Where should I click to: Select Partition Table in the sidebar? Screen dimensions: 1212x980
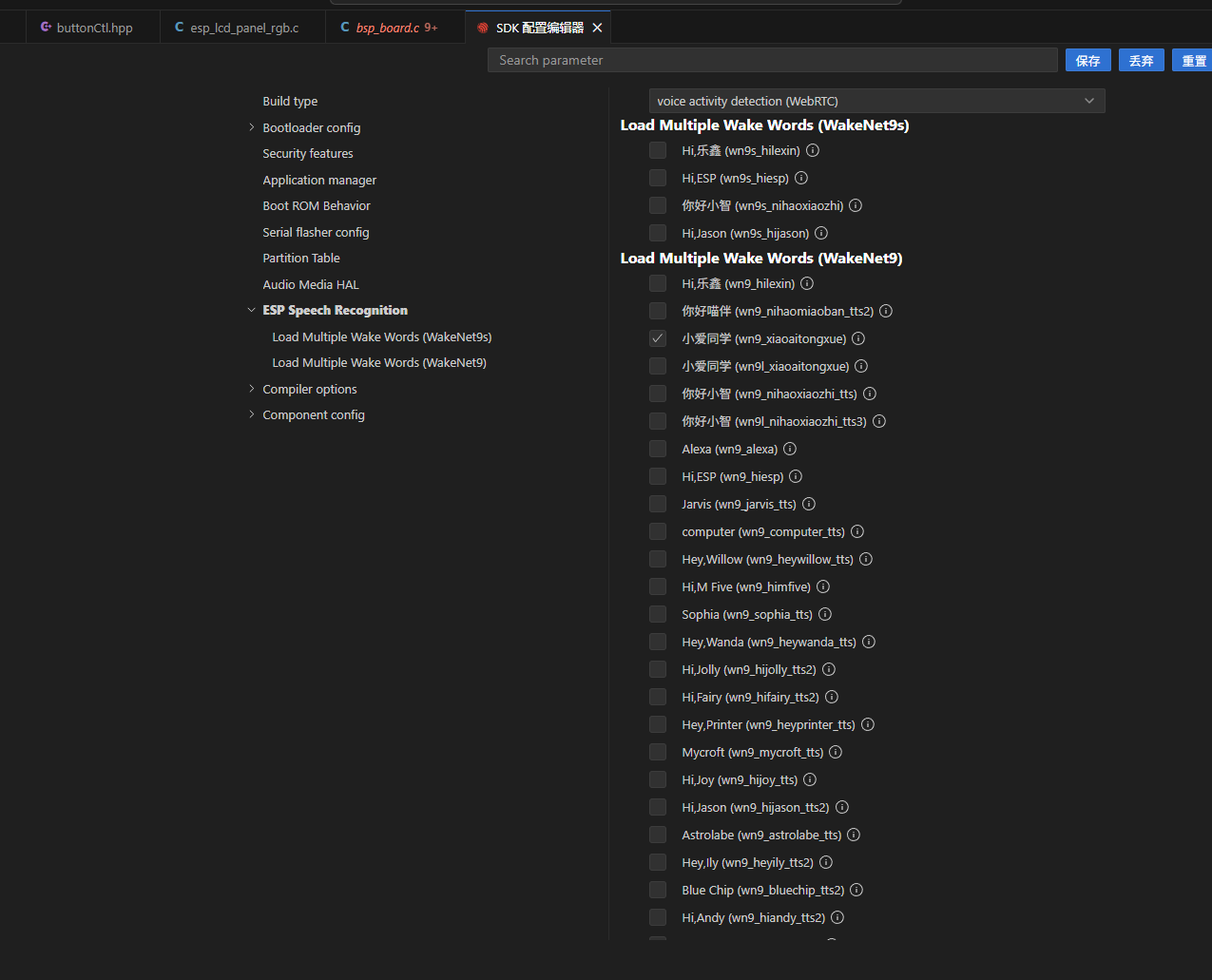tap(301, 258)
